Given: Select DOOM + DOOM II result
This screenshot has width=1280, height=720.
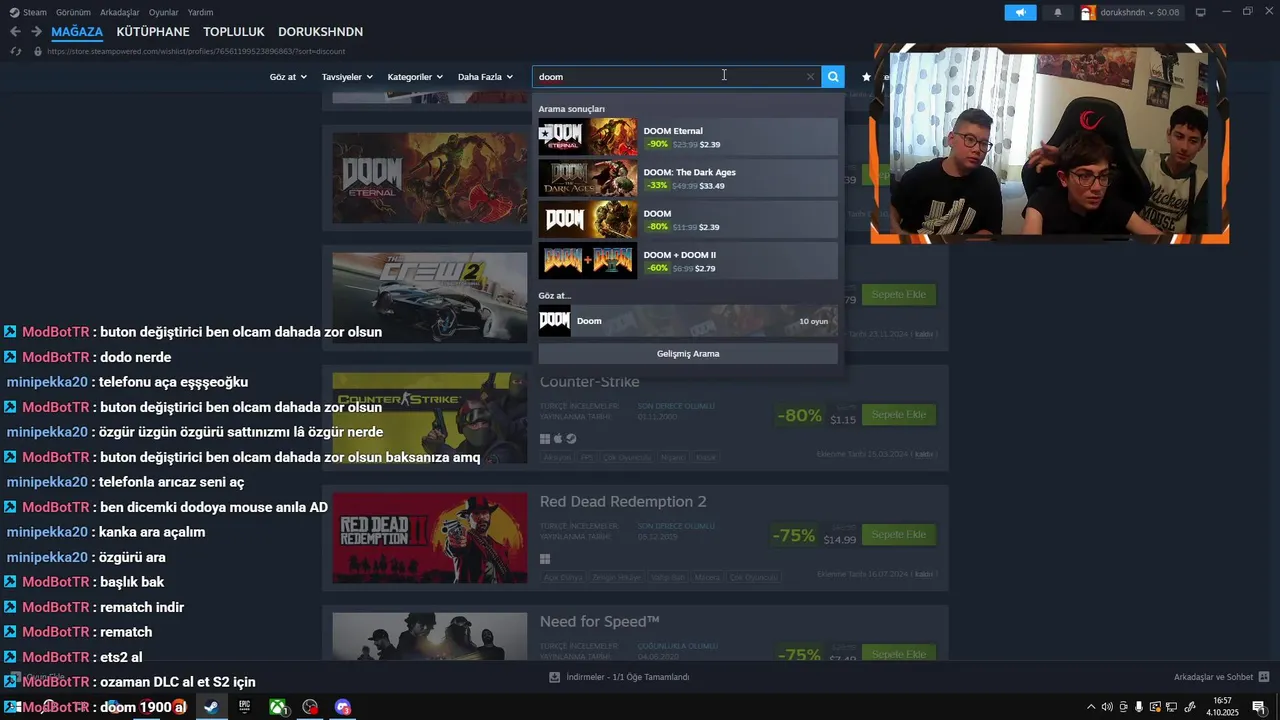Looking at the screenshot, I should tap(688, 261).
